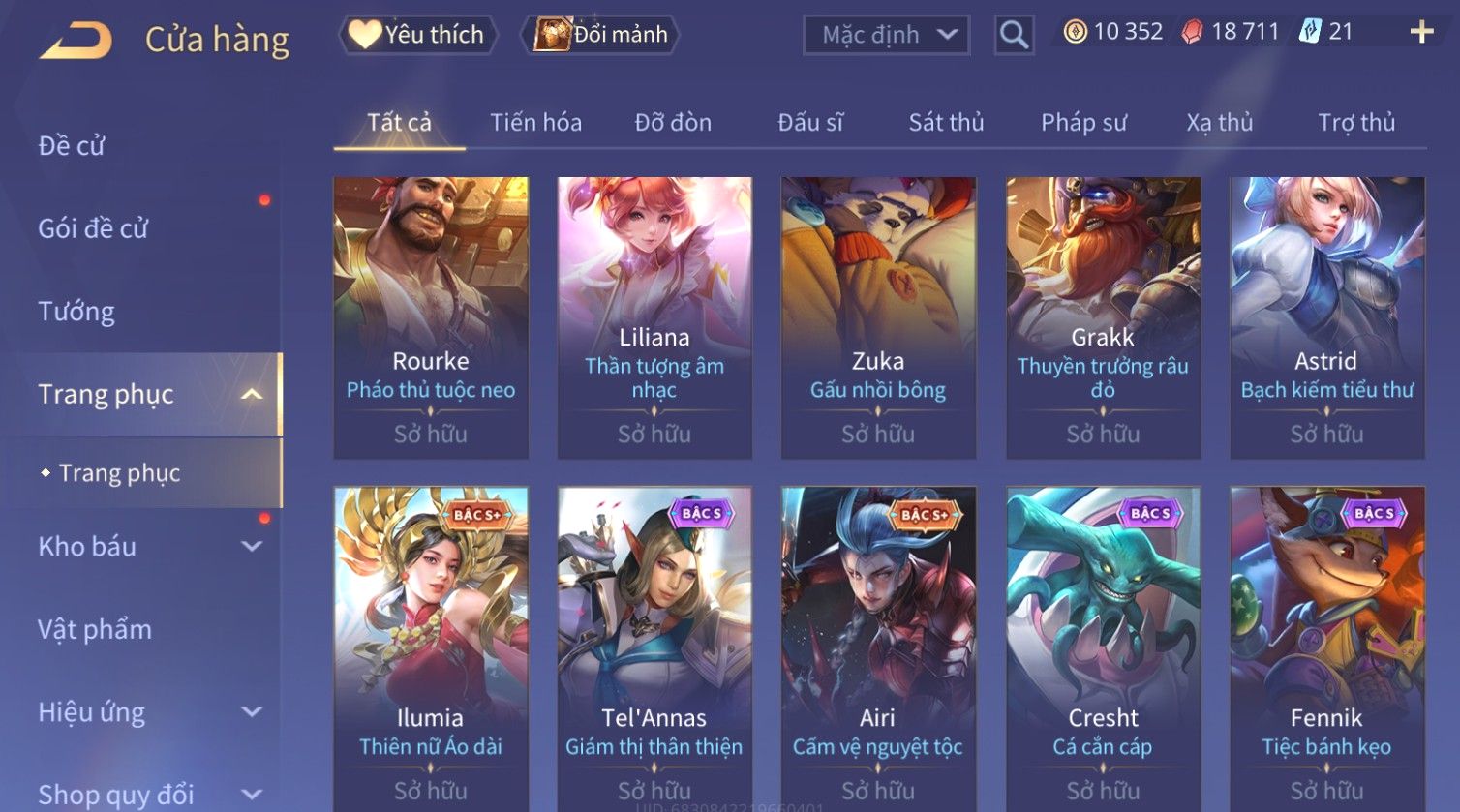Switch to the Sát thủ tab
The height and width of the screenshot is (812, 1460).
[946, 123]
